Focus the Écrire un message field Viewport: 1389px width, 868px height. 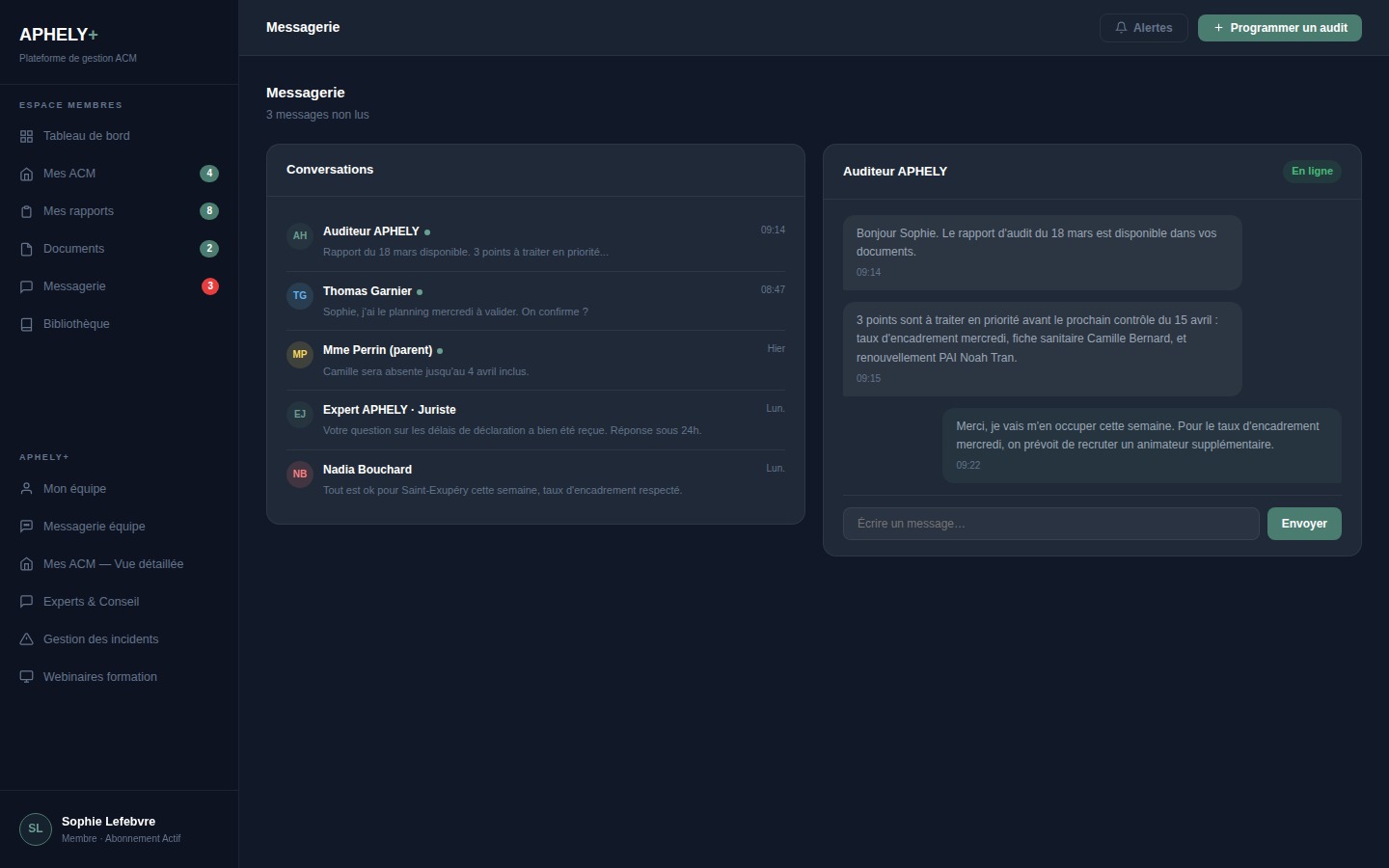pos(1050,524)
